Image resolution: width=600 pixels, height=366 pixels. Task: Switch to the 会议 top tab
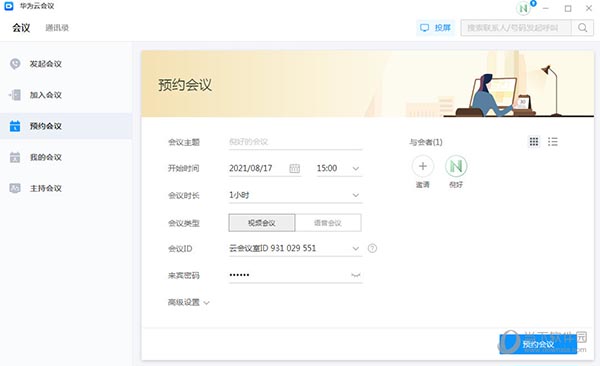pyautogui.click(x=21, y=28)
